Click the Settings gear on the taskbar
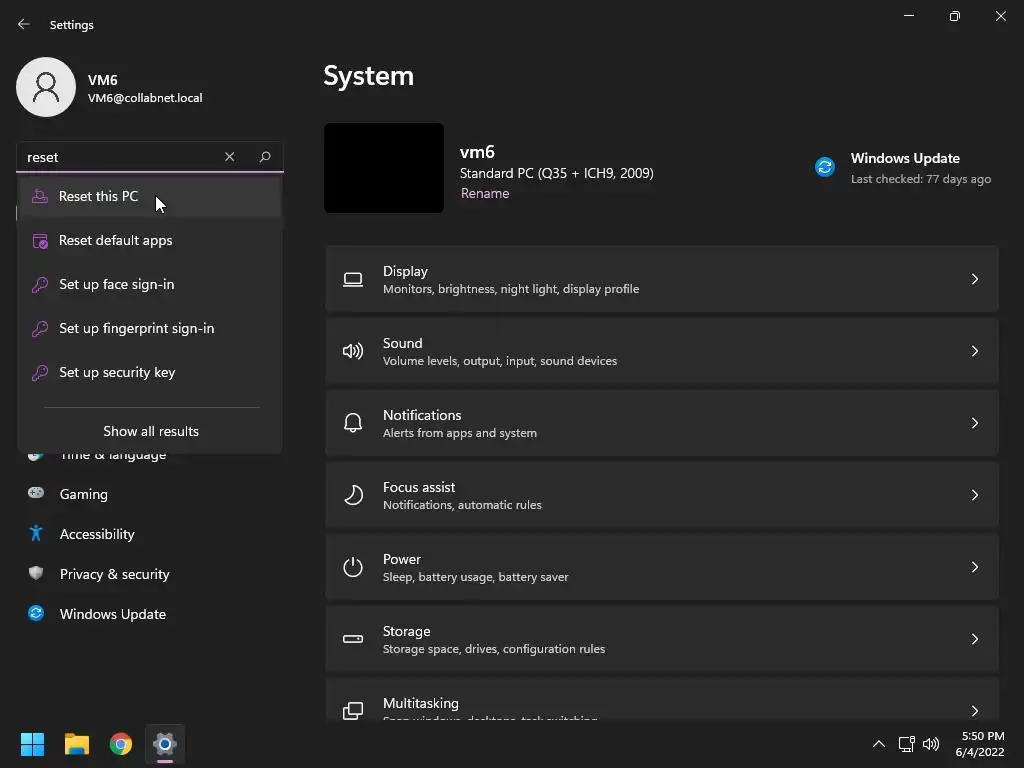This screenshot has width=1024, height=768. 165,744
